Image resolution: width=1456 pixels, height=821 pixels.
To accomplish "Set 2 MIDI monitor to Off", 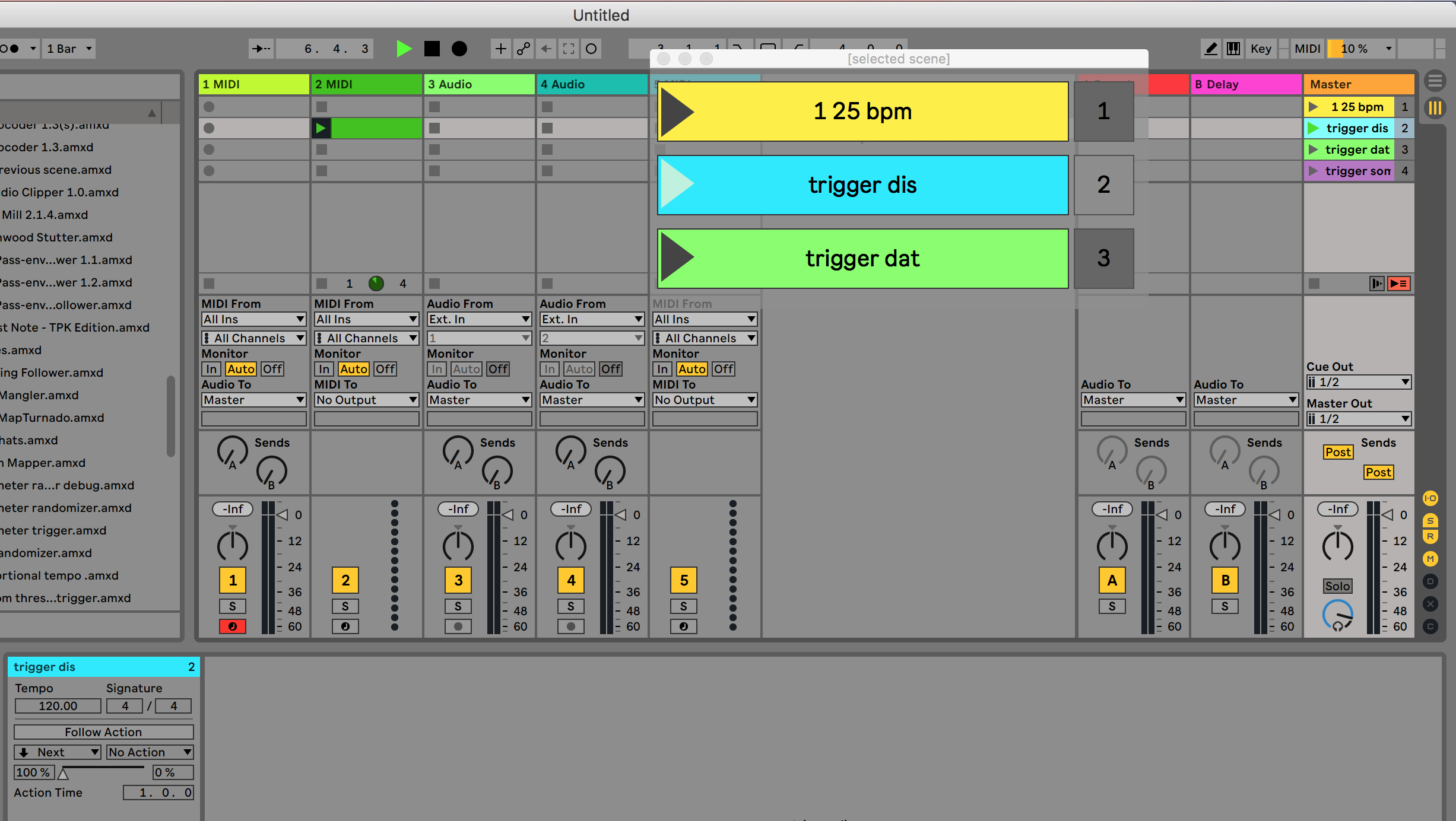I will click(x=385, y=369).
